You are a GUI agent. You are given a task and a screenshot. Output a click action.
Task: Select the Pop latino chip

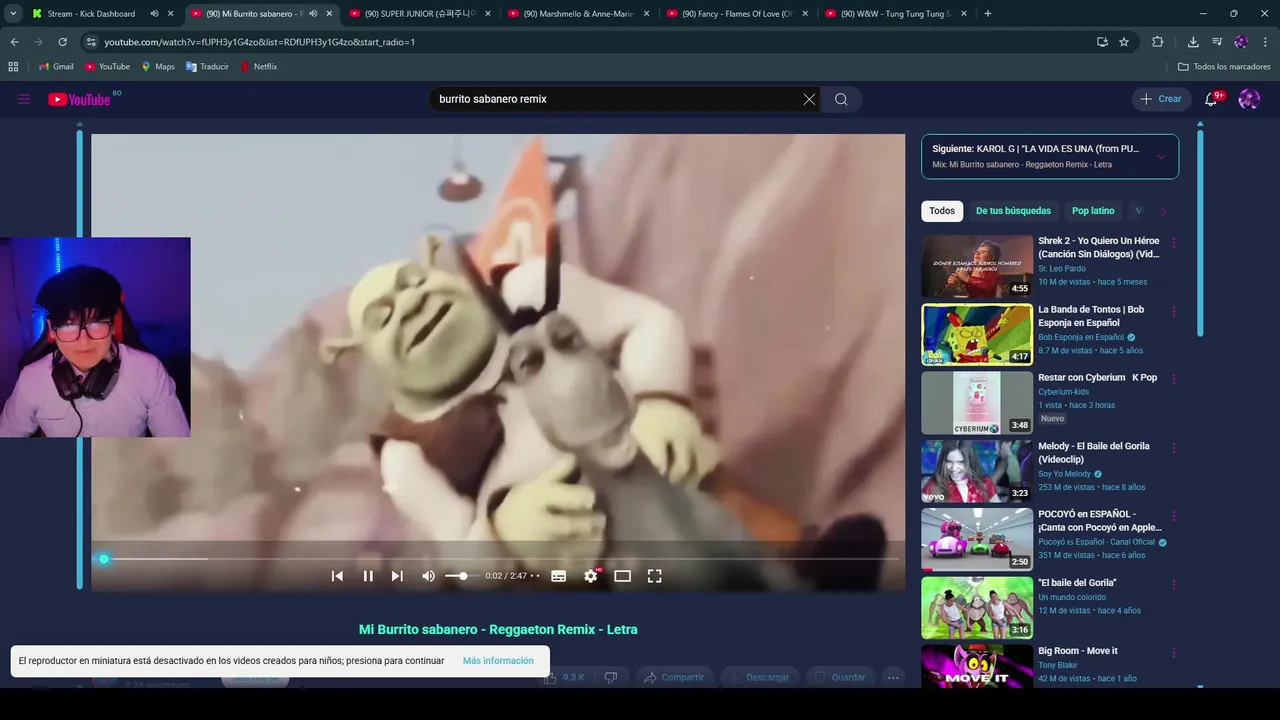point(1093,211)
